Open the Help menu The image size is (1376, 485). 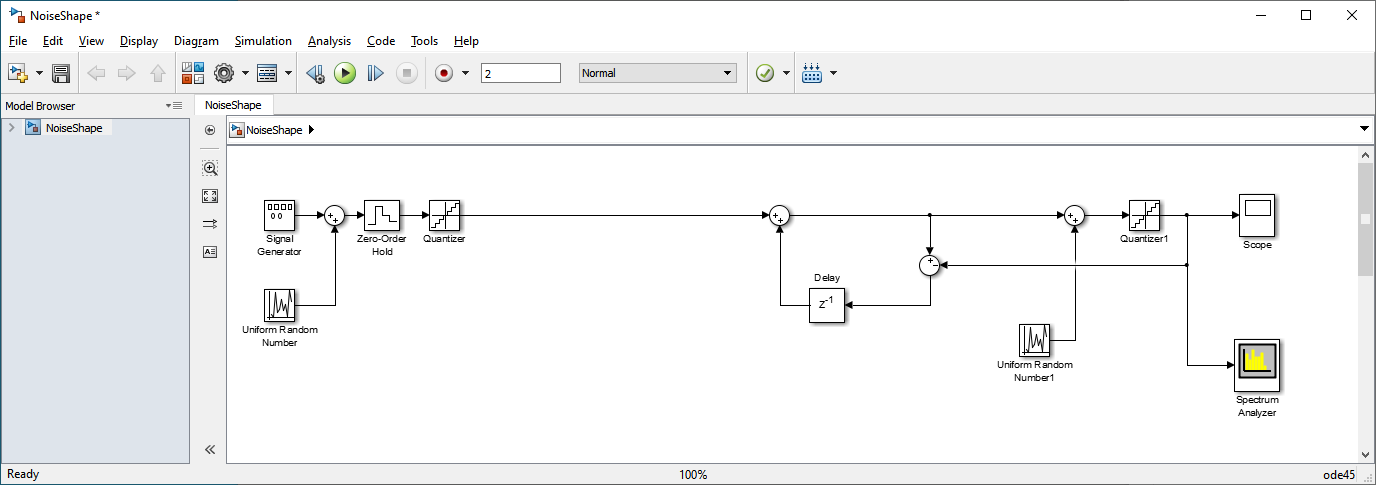466,41
